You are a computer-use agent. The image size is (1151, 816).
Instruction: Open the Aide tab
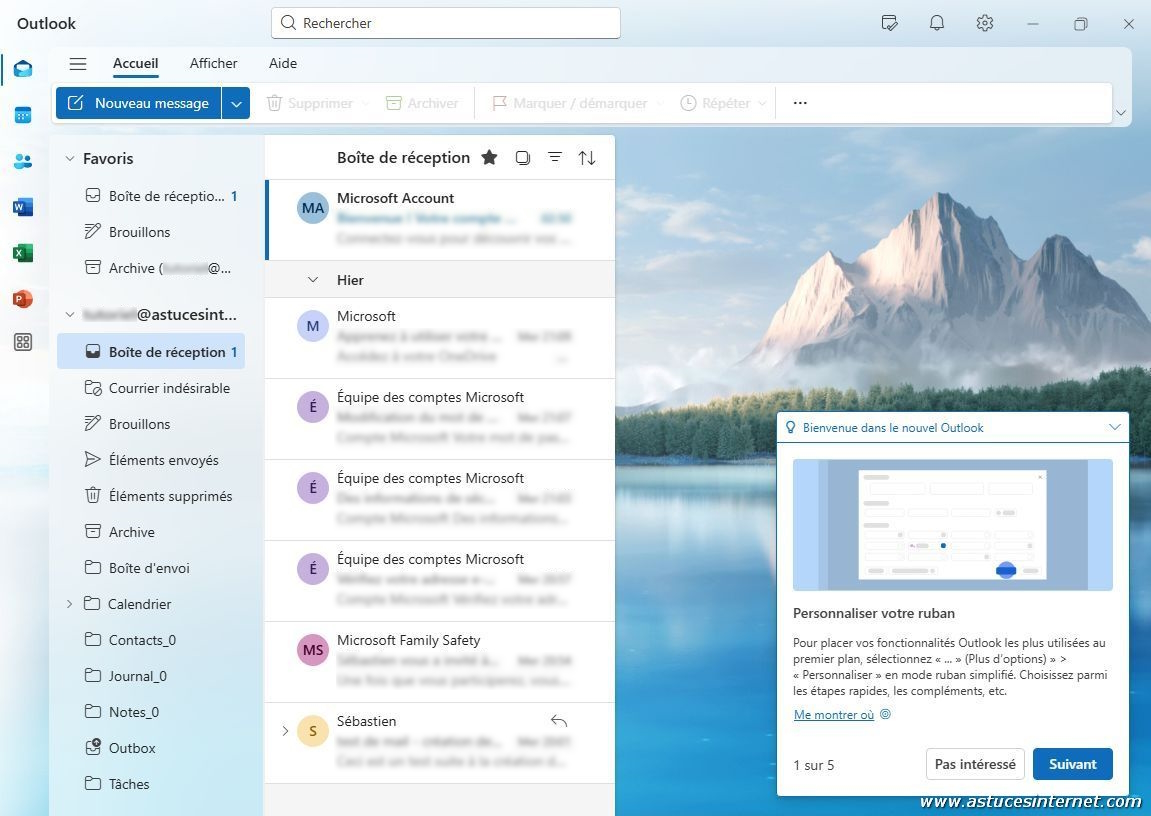[x=283, y=64]
